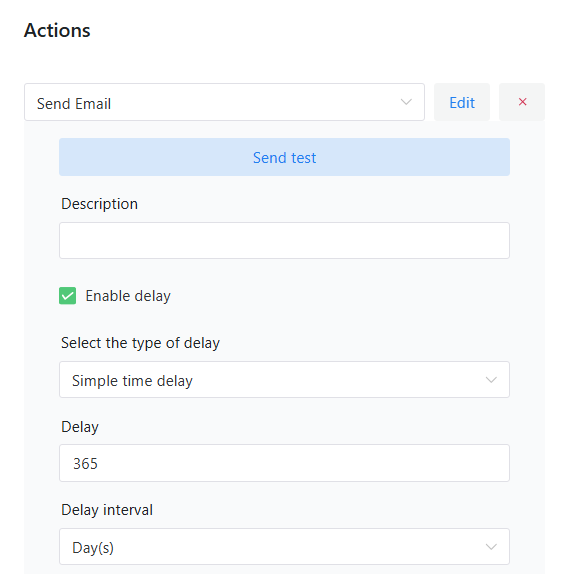Click the Delay interval label
567x574 pixels.
(x=107, y=510)
